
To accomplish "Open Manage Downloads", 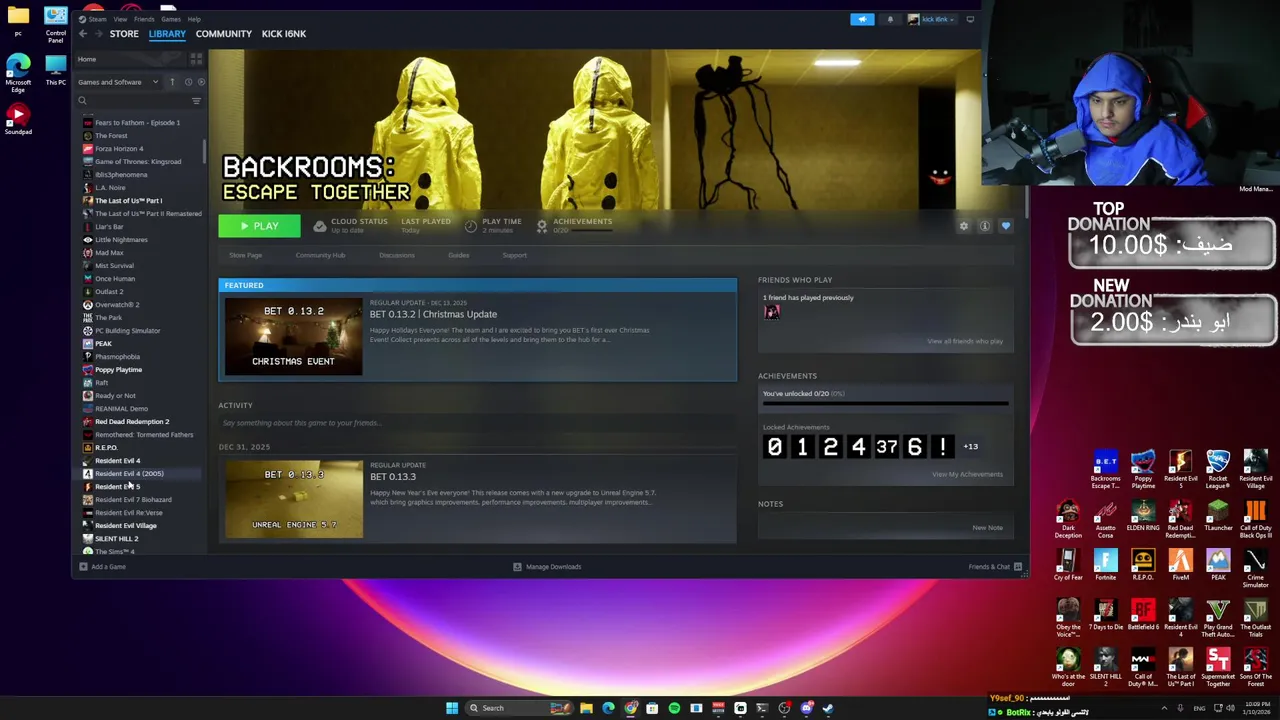I will [547, 567].
